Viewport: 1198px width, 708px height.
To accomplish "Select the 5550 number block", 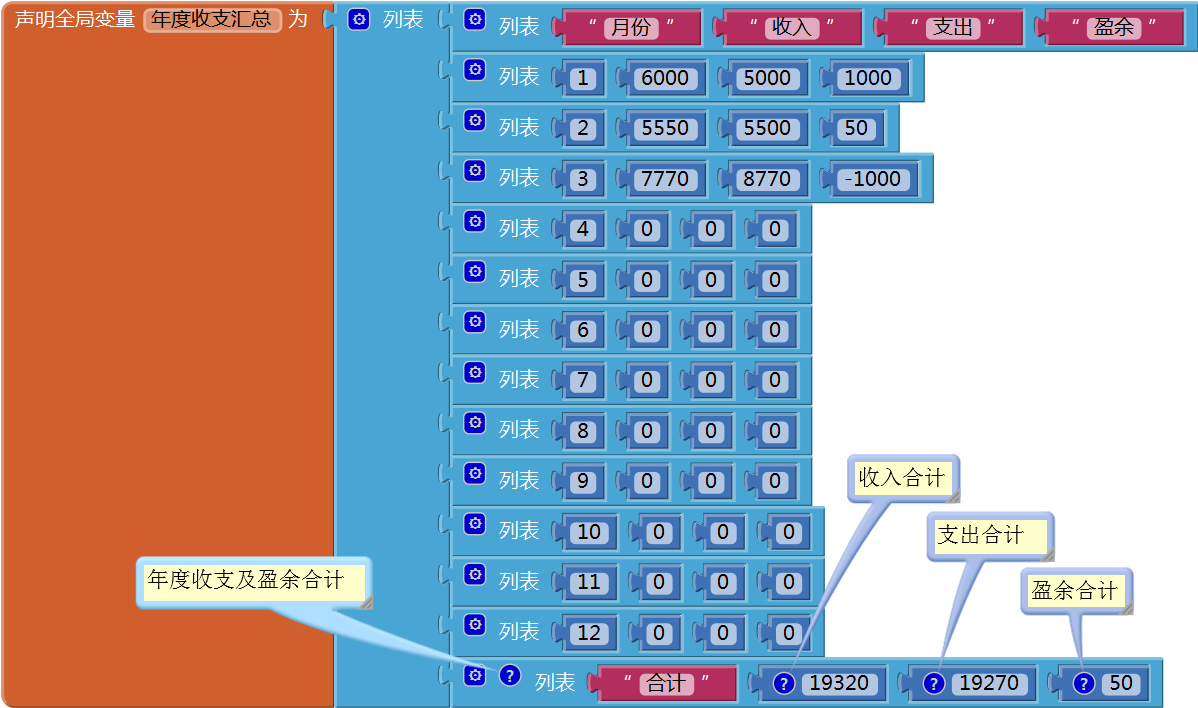I will (x=665, y=128).
